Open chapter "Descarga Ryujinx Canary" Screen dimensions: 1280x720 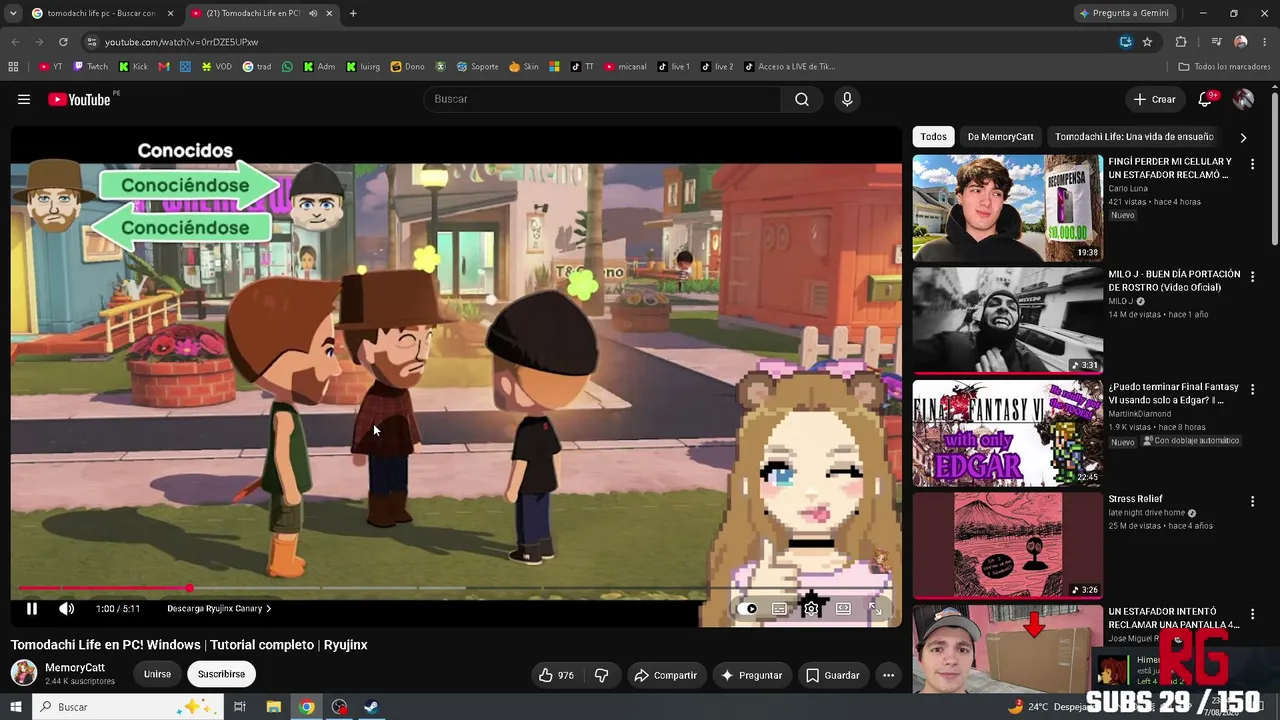click(x=219, y=608)
